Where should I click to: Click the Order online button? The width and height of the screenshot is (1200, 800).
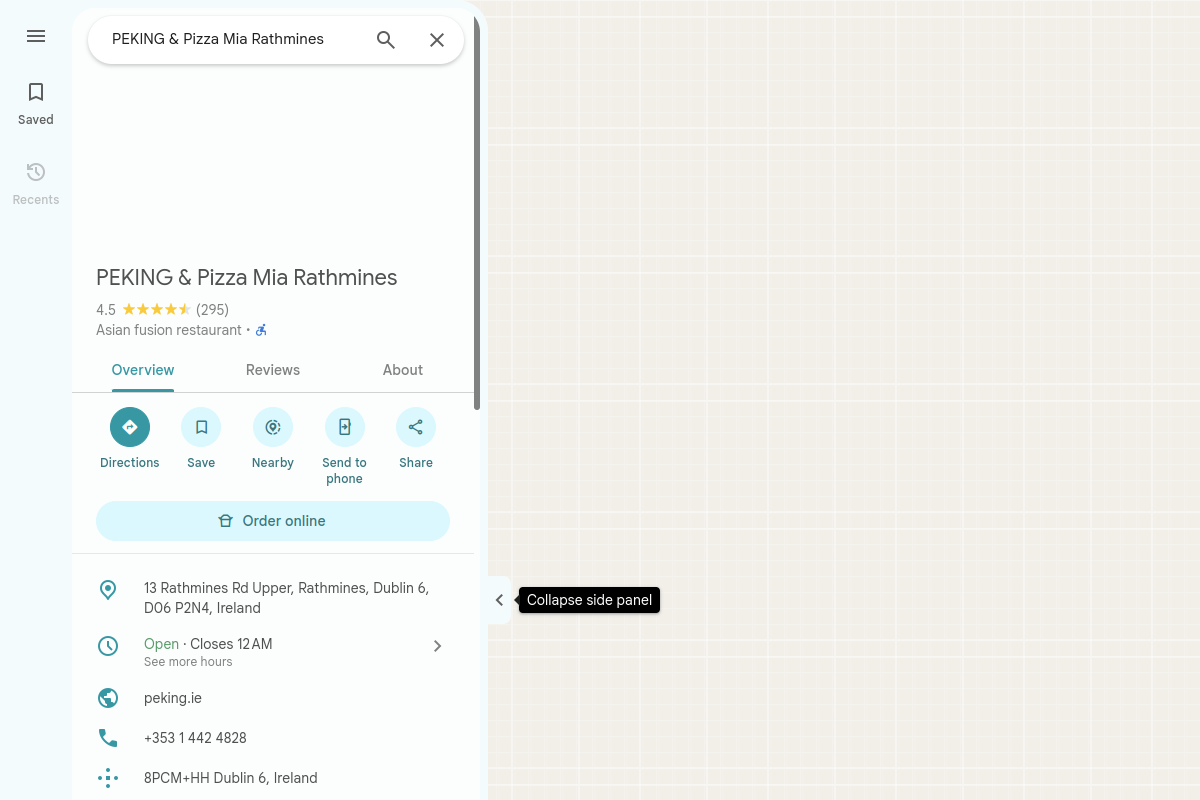(273, 521)
